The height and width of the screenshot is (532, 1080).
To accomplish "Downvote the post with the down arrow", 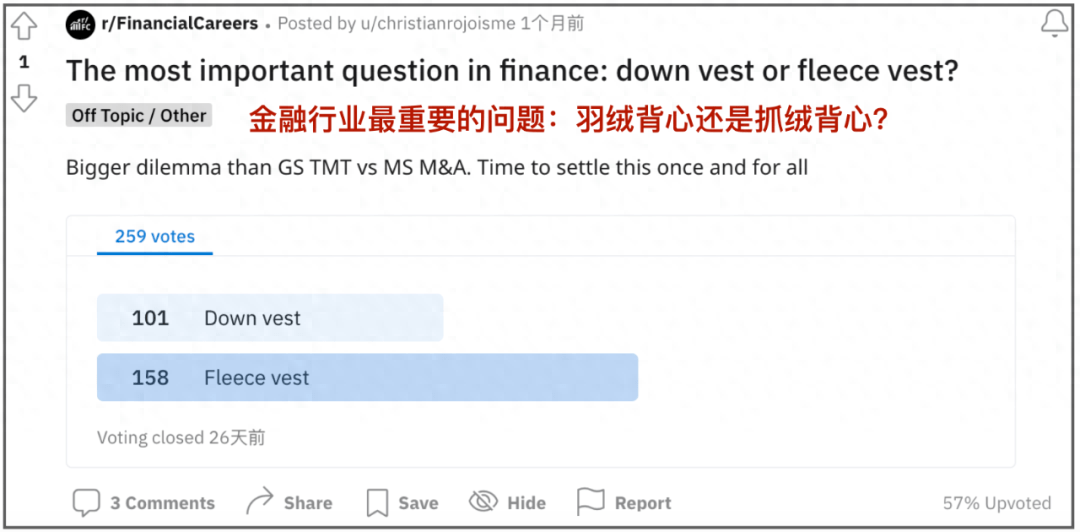I will coord(23,97).
